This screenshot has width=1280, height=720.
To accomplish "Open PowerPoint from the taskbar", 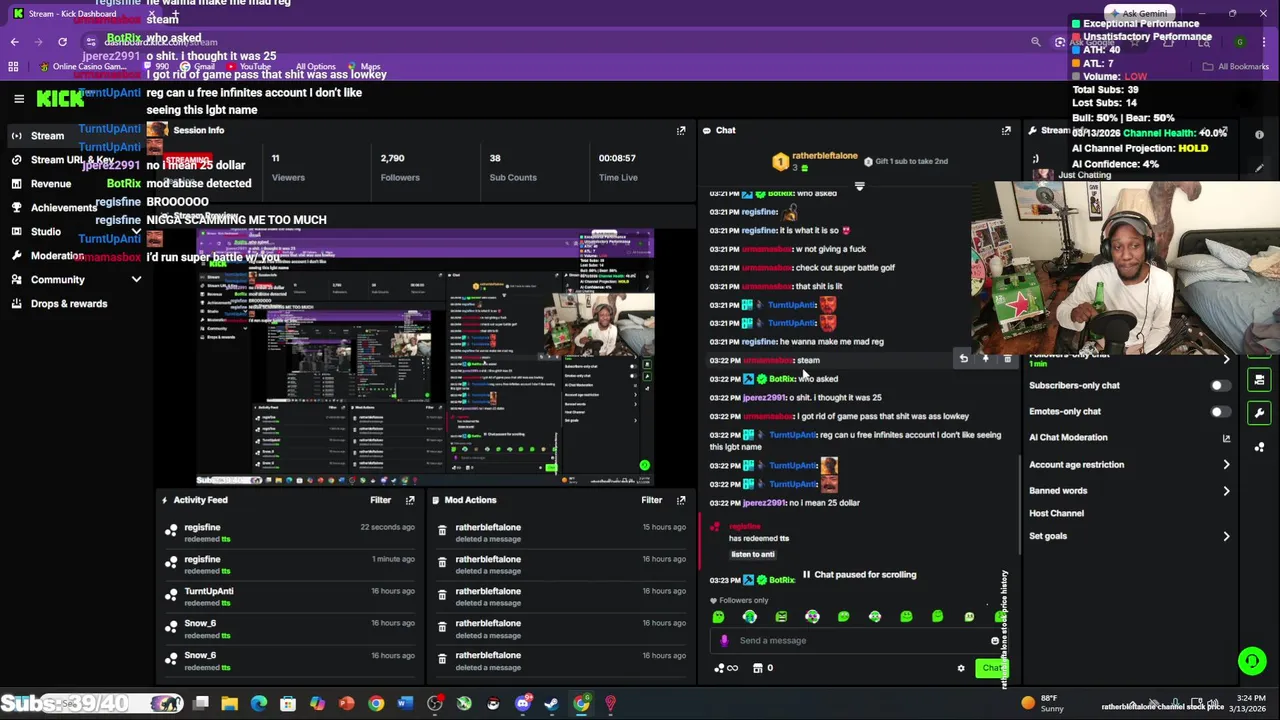I will coord(346,704).
